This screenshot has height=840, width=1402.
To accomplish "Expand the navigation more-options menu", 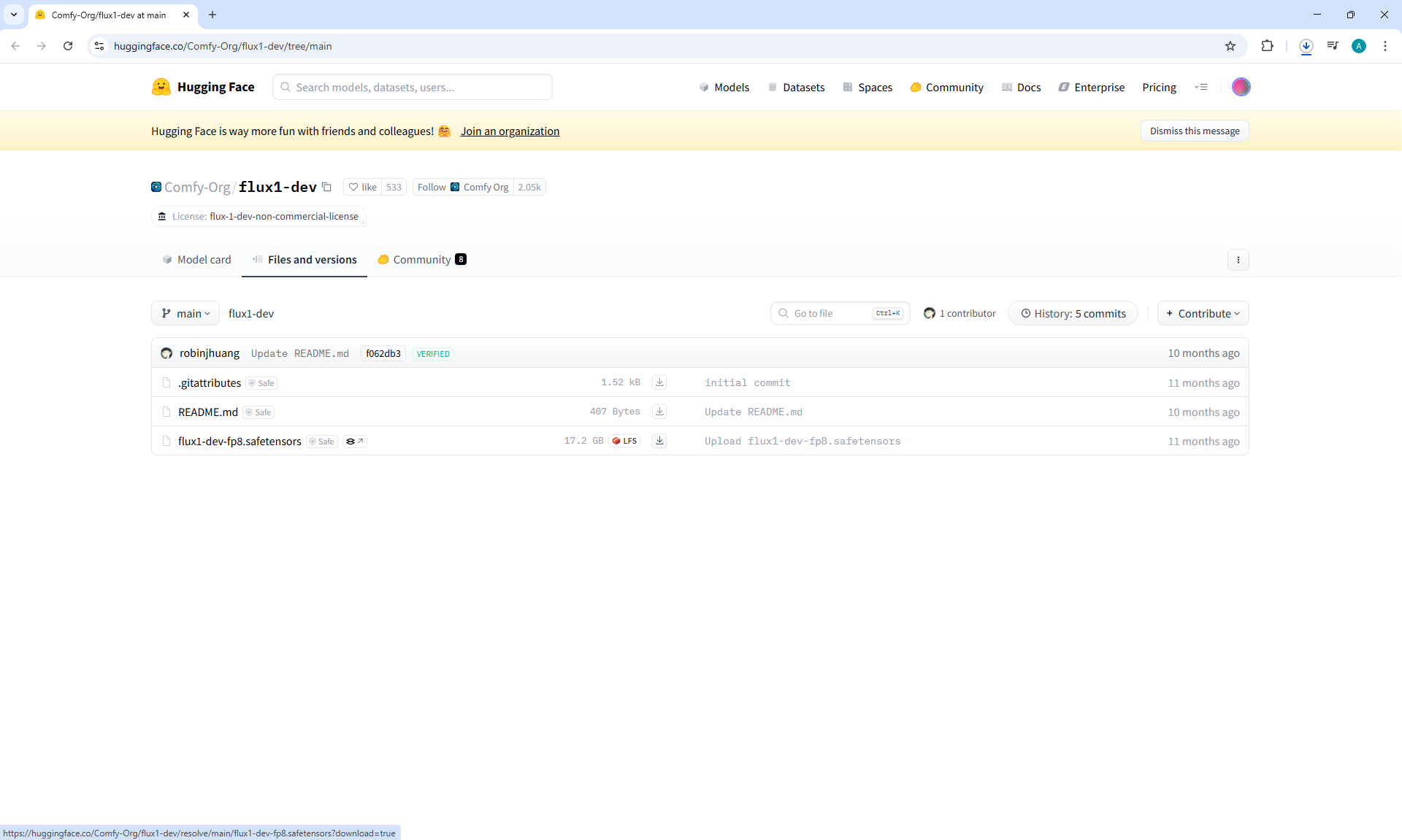I will pos(1200,87).
